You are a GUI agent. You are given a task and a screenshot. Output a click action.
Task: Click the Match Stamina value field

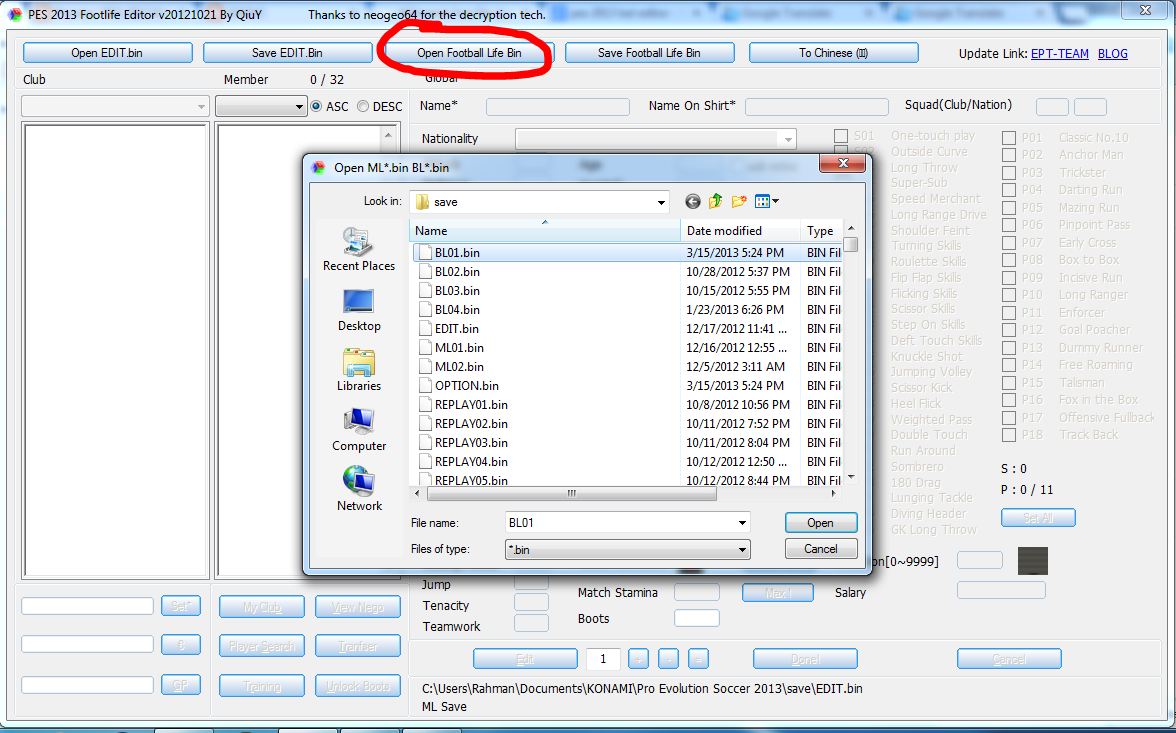pyautogui.click(x=697, y=593)
